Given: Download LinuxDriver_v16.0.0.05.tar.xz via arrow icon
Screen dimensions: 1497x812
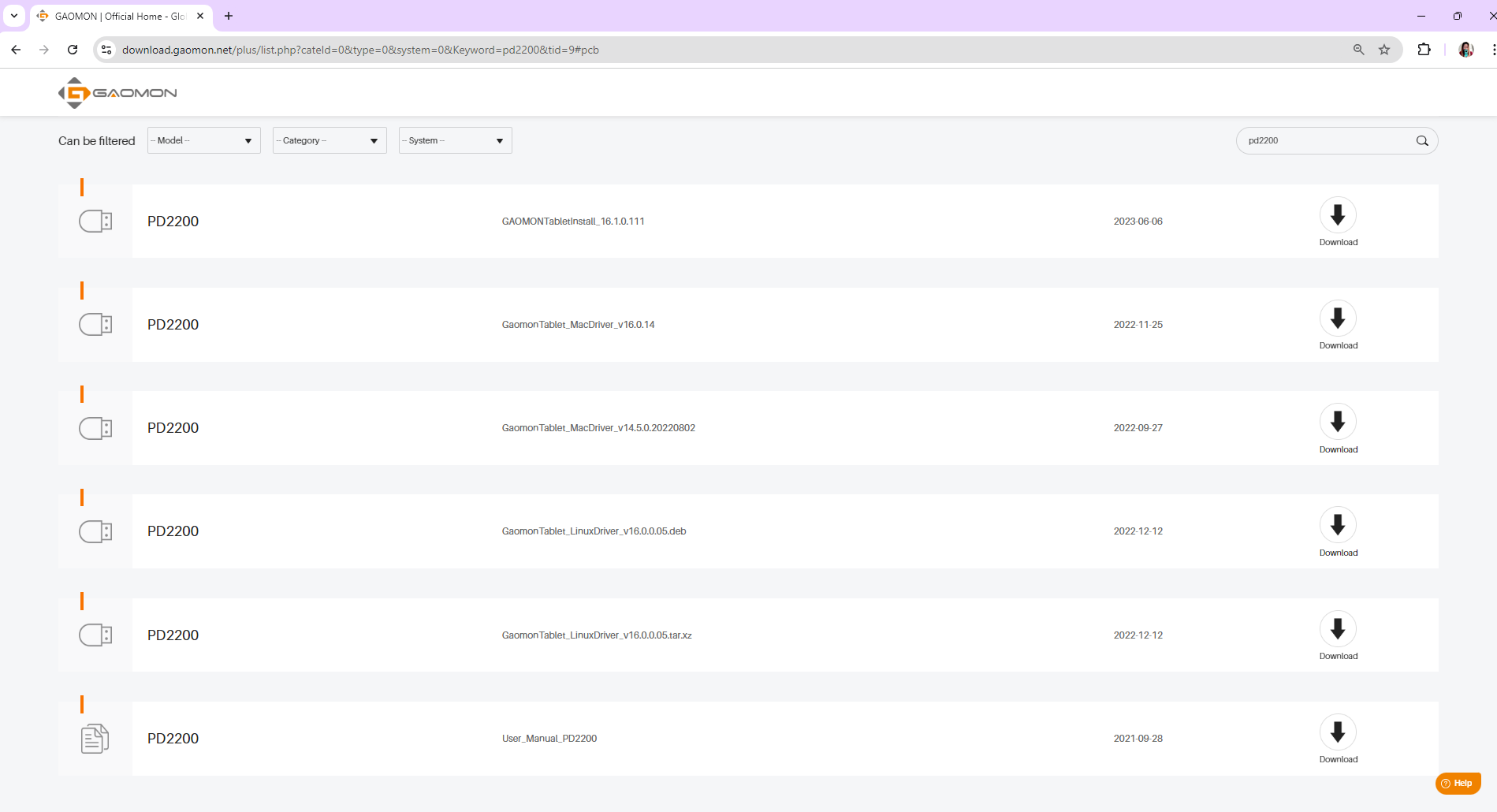Looking at the screenshot, I should coord(1338,629).
